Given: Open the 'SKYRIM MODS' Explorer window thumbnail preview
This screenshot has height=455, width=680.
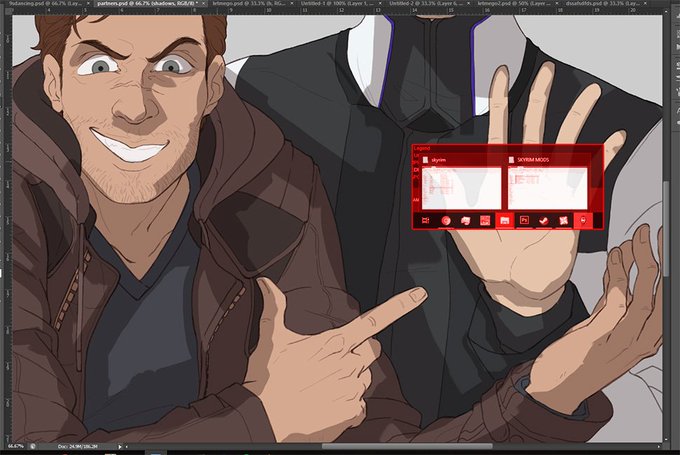Looking at the screenshot, I should point(548,189).
